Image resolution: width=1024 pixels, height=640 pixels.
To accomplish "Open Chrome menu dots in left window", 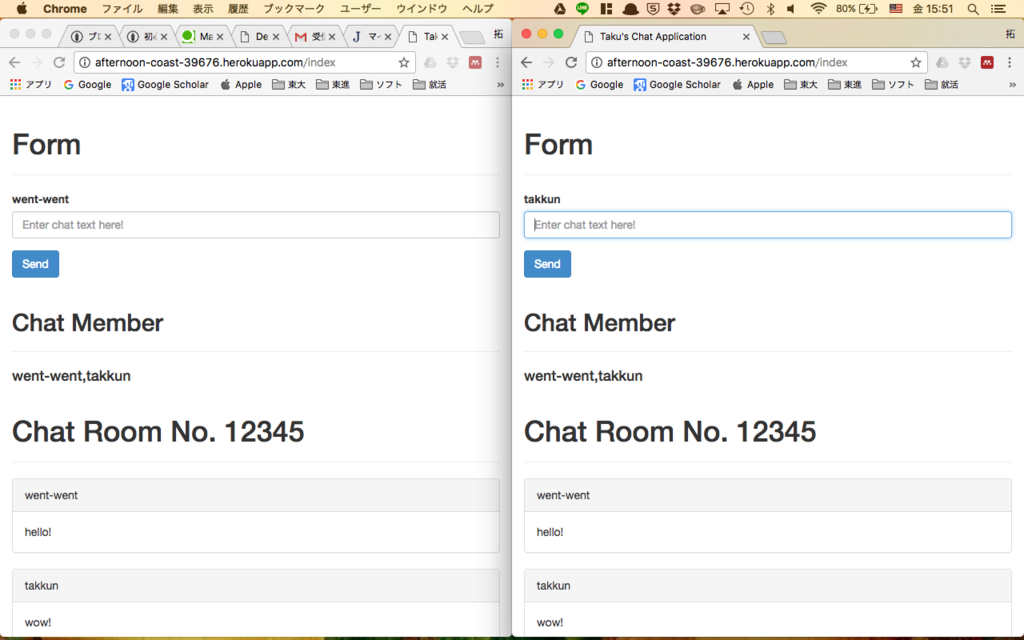I will click(x=497, y=62).
